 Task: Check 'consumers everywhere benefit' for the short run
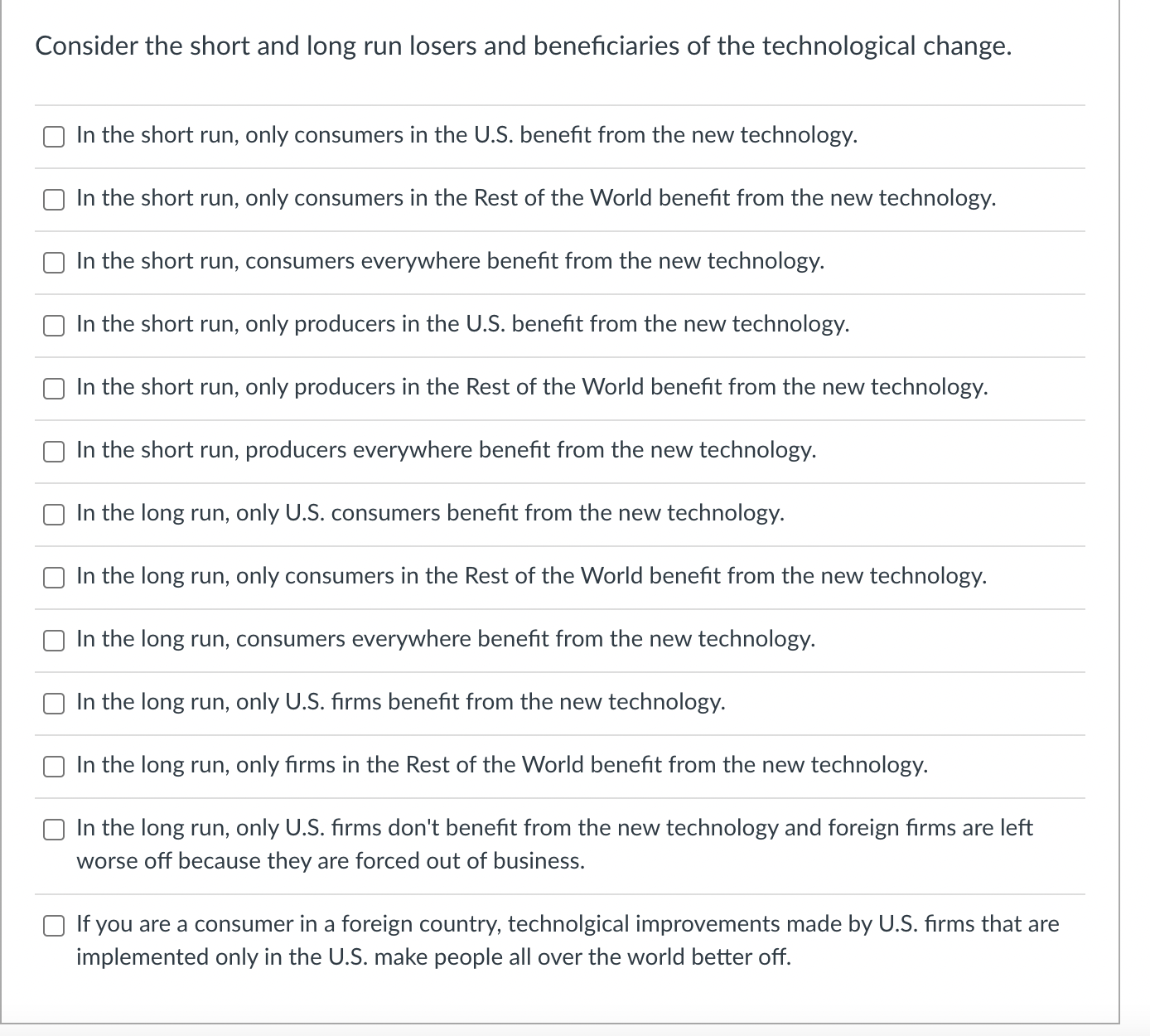coord(53,262)
